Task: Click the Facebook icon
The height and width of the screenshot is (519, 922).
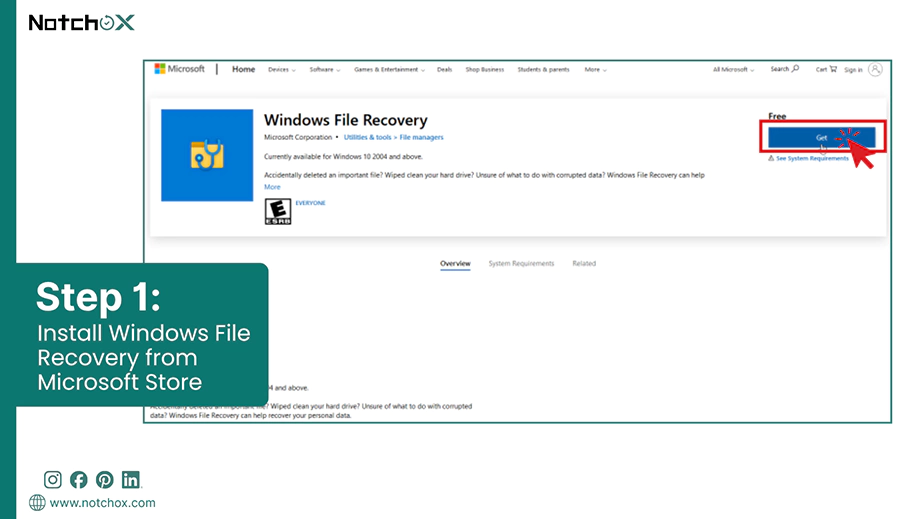Action: pos(78,480)
